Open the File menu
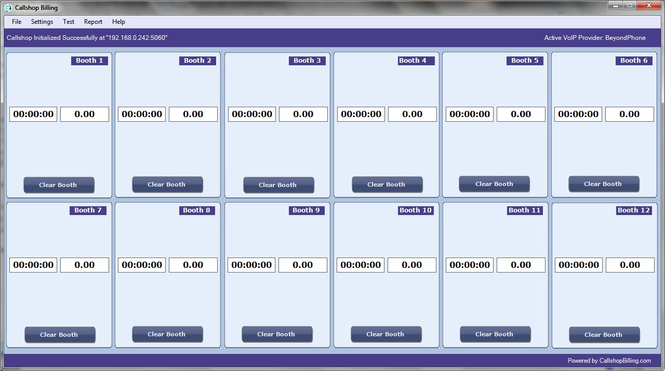The image size is (665, 371). point(17,22)
